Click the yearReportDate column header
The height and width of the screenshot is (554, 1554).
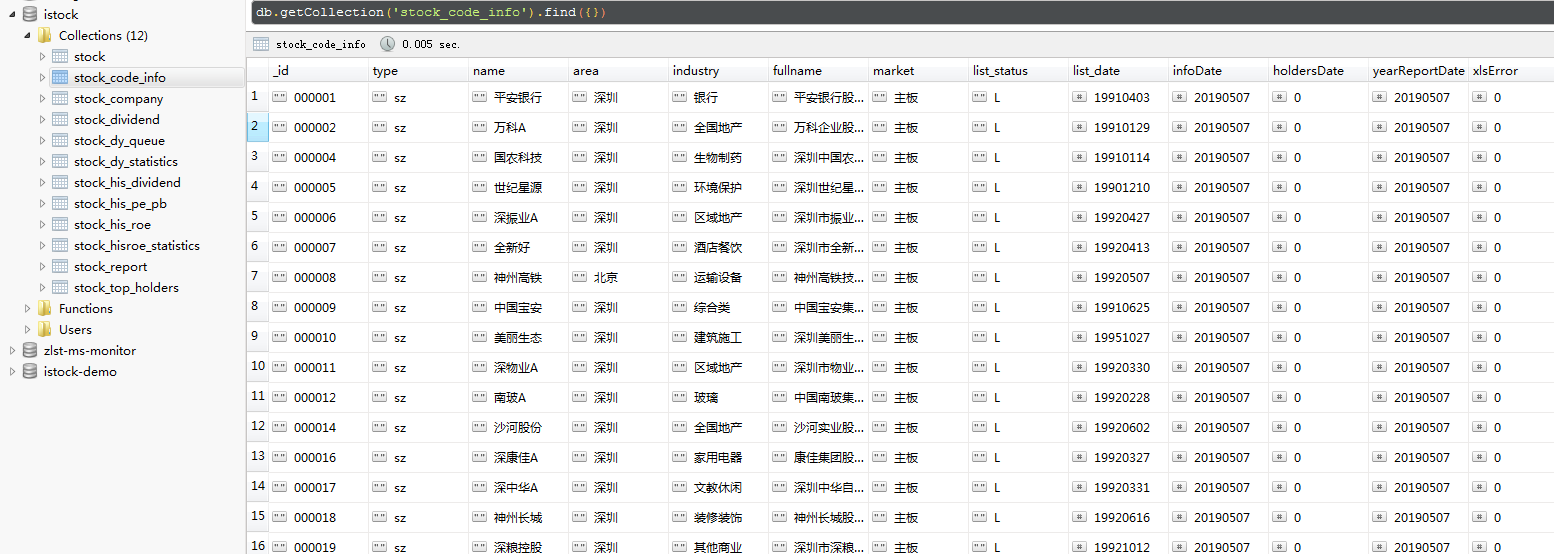[x=1419, y=71]
